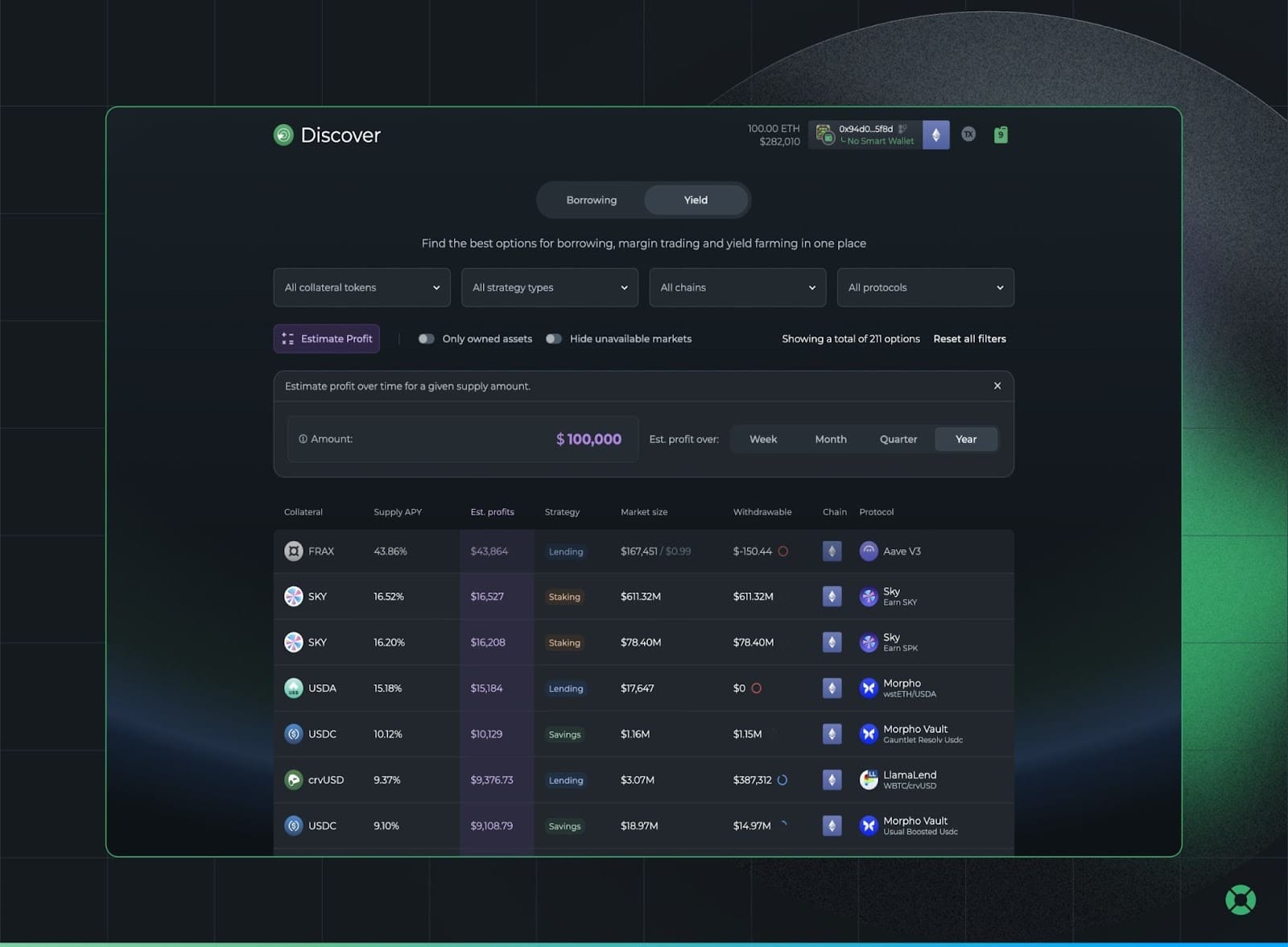Screen dimensions: 1288x947
Task: Enable the Only owned assets toggle
Action: [426, 339]
